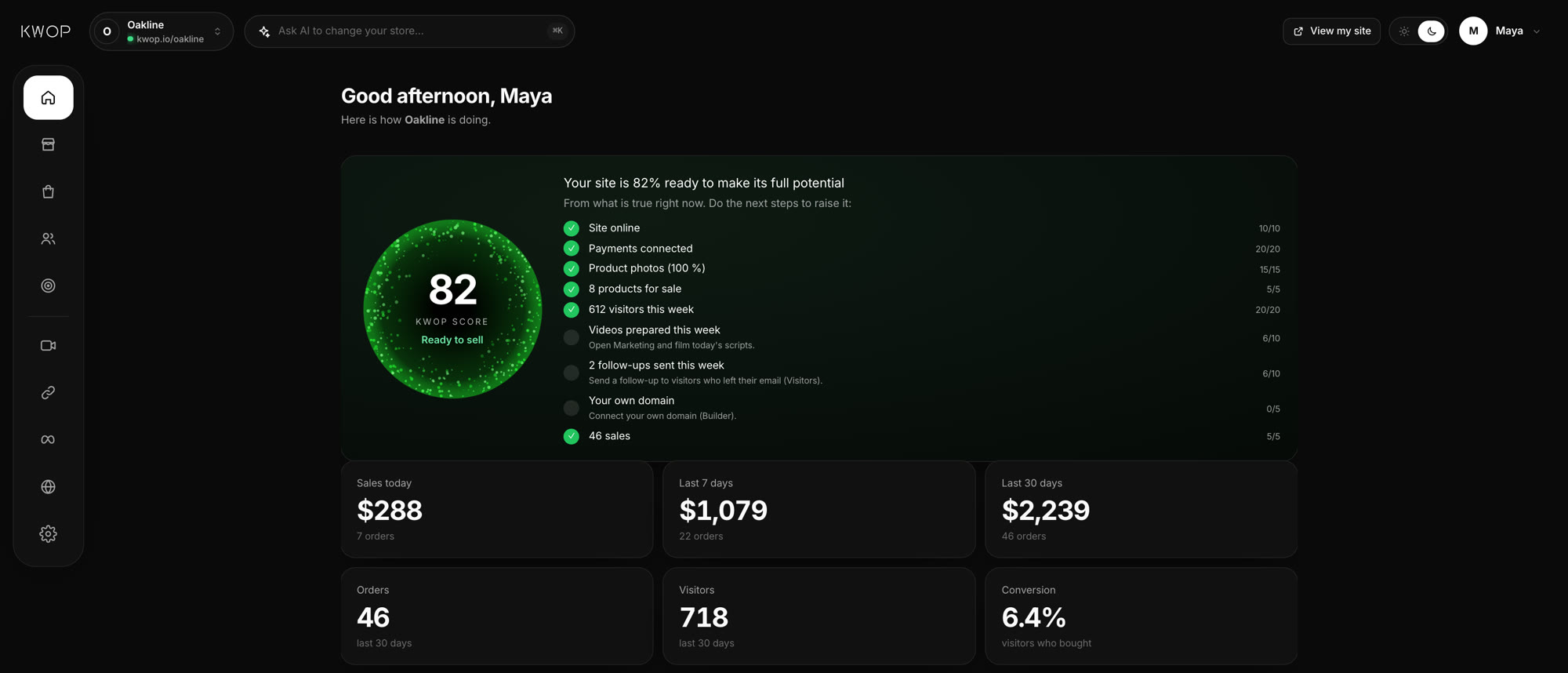The width and height of the screenshot is (1568, 673).
Task: Open the infinity icon in sidebar
Action: point(49,439)
